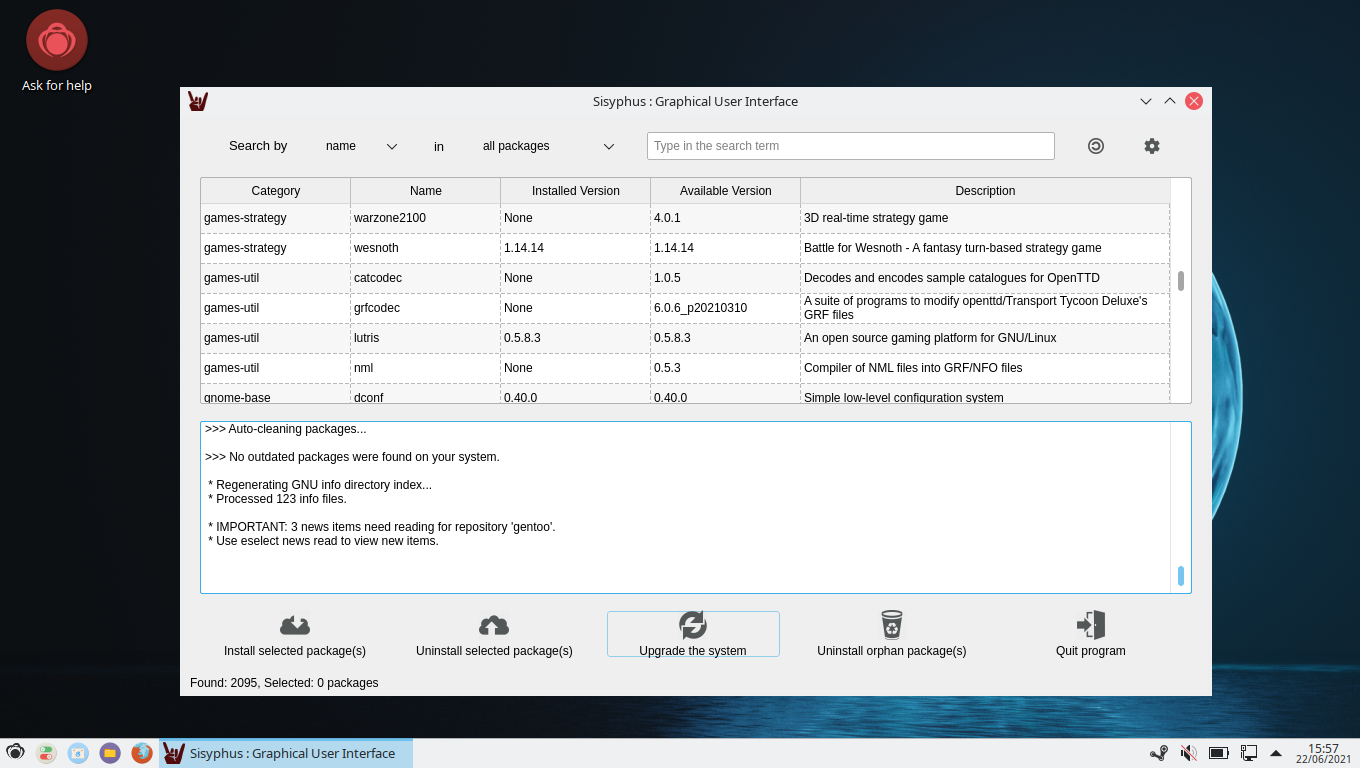The height and width of the screenshot is (768, 1360).
Task: Click the 'Found: 2095, Selected: 0 packages' status
Action: [284, 683]
